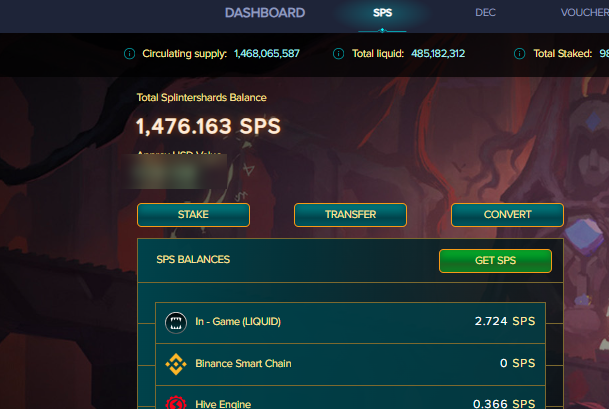Click the 2.724 SPS balance value
The width and height of the screenshot is (609, 409).
(x=505, y=321)
